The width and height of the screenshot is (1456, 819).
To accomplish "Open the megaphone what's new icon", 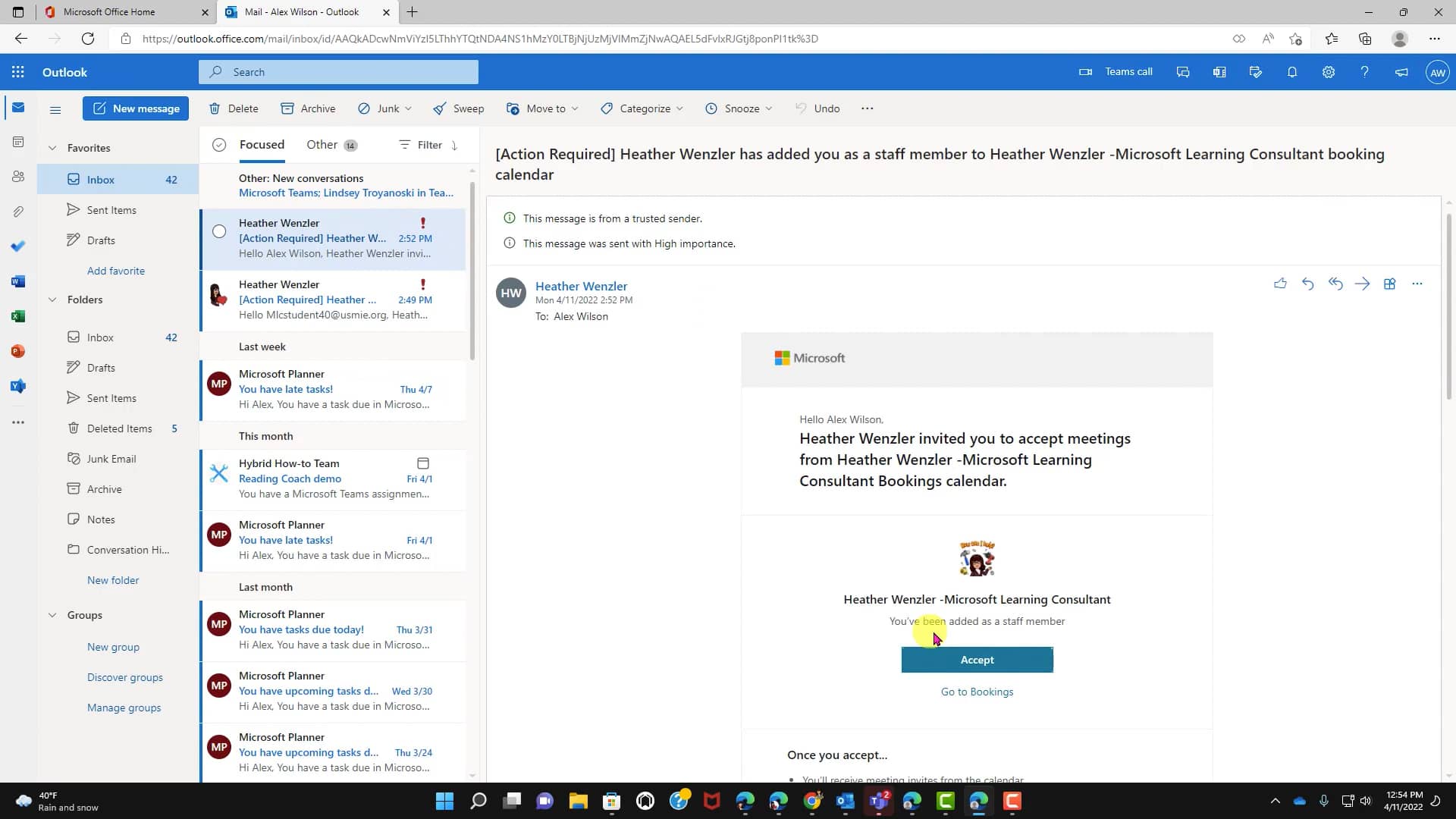I will pos(1401,72).
